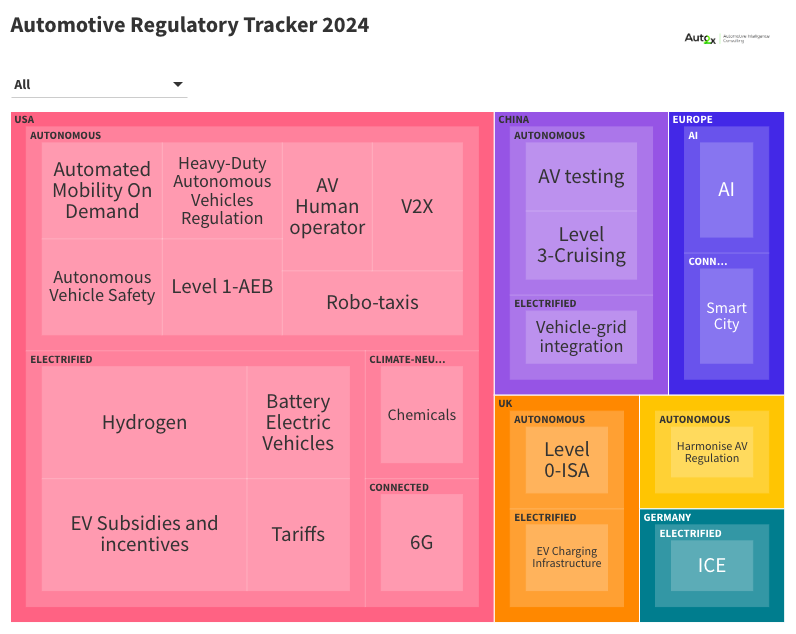This screenshot has width=796, height=634.
Task: Click the dropdown arrow next to All
Action: pos(178,85)
